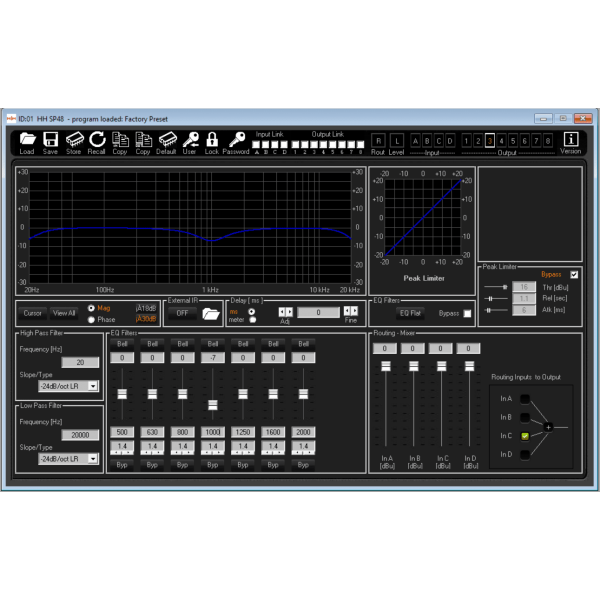Toggle the In C routing checkbox
Image resolution: width=600 pixels, height=600 pixels.
523,436
